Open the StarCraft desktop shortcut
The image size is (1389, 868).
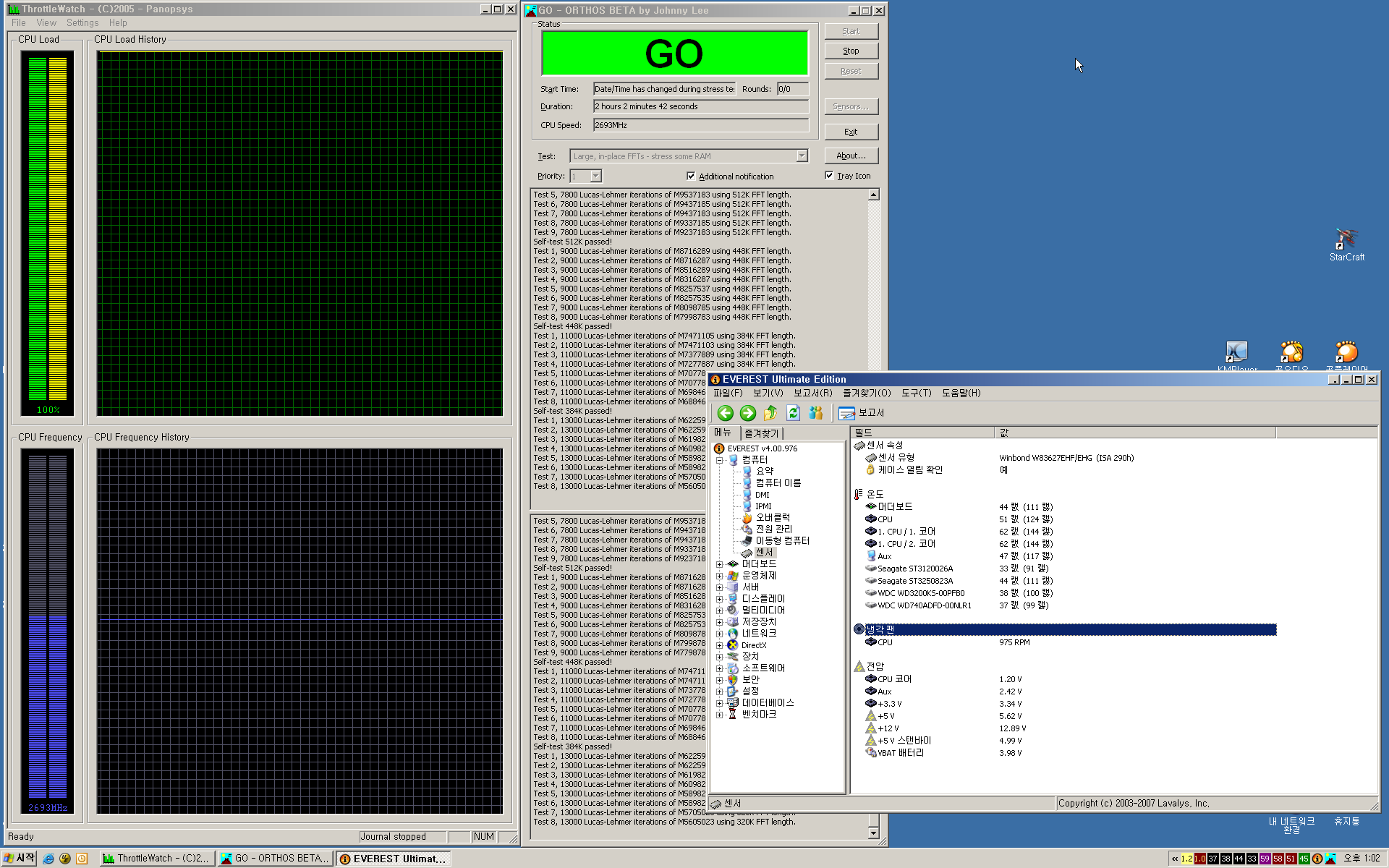click(1346, 245)
